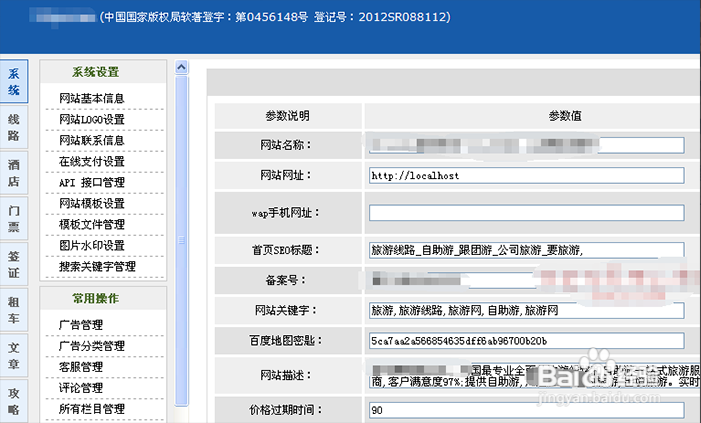
Task: Open the 攻略 sidebar tab
Action: tap(14, 401)
